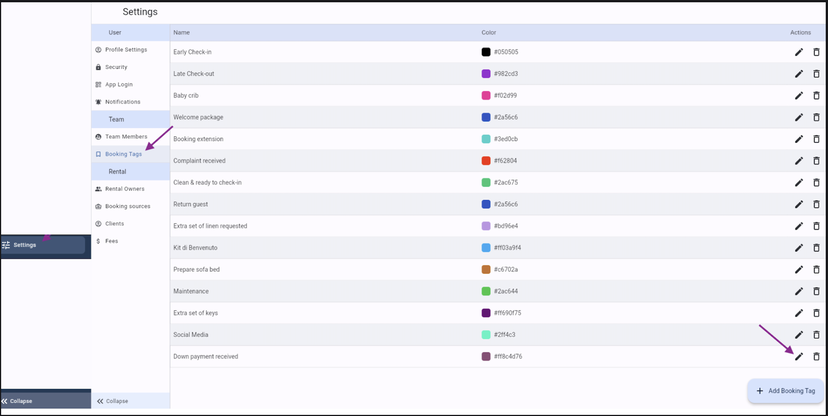Edit Extra set of linen requested tag
The image size is (828, 416).
tap(799, 226)
